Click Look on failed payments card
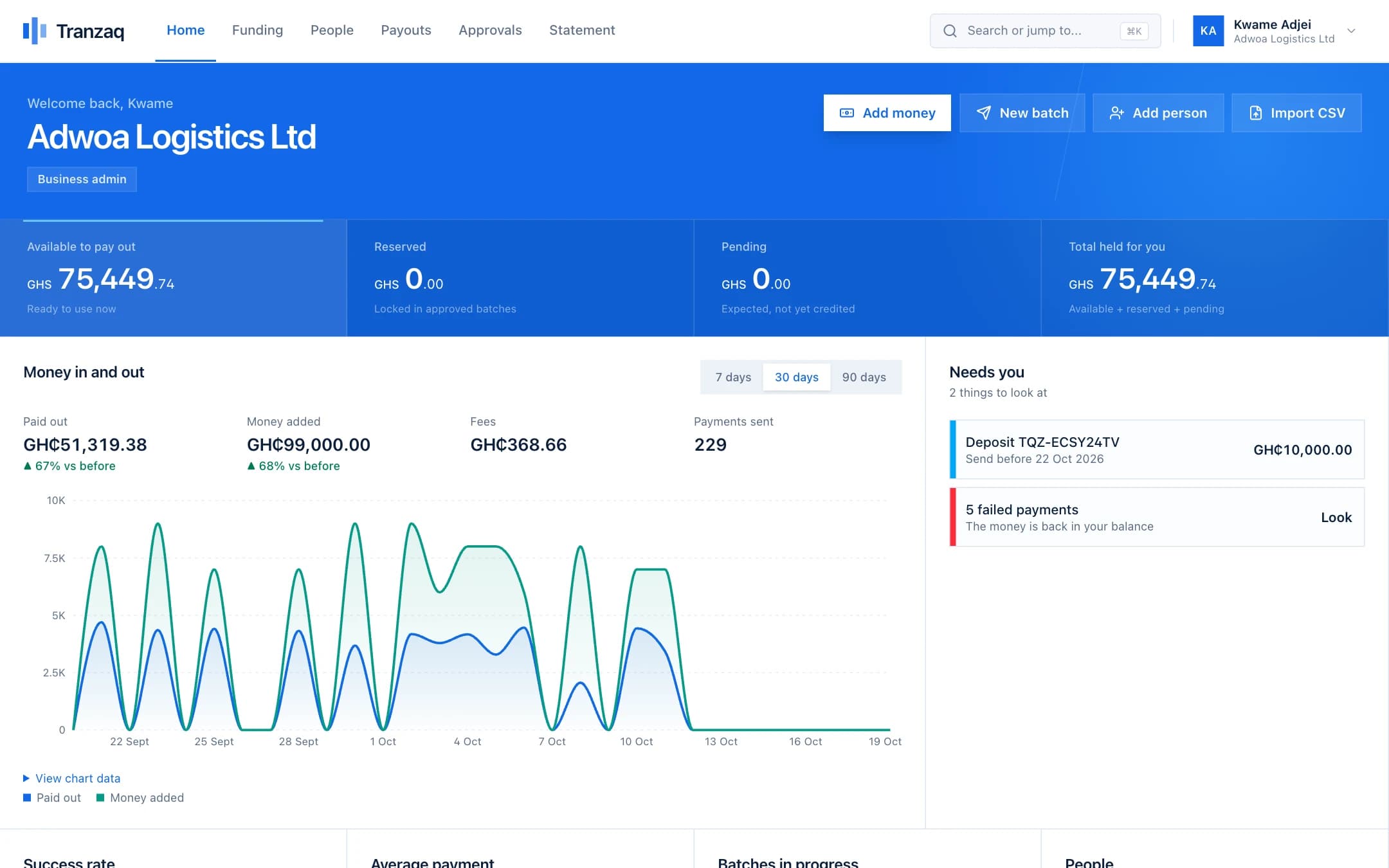1389x868 pixels. 1336,518
